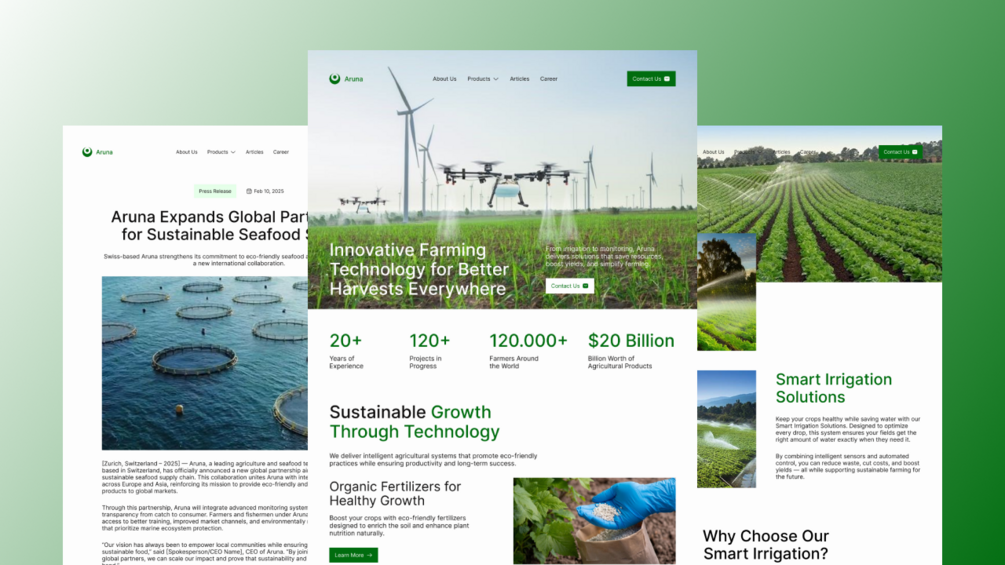
Task: Click Why Choose Our Smart Irrigation heading
Action: (766, 545)
